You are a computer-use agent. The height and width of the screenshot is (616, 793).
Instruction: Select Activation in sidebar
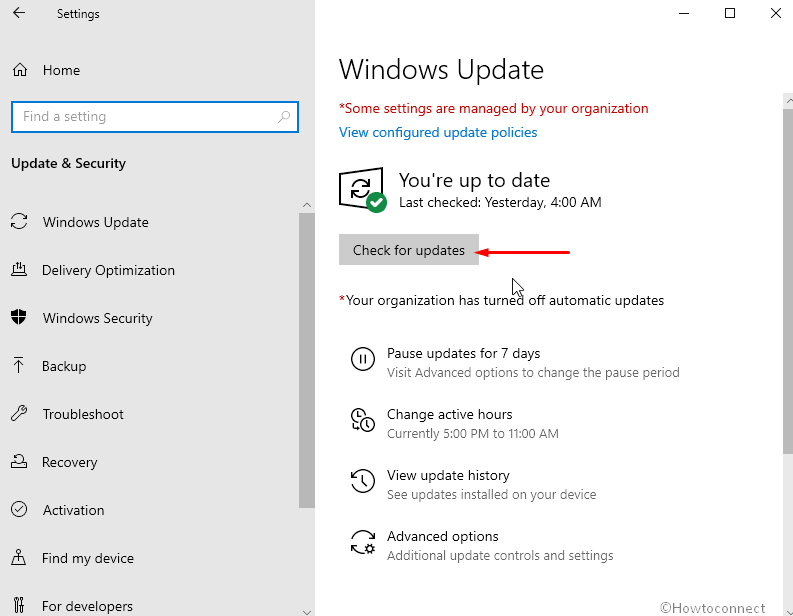coord(73,510)
